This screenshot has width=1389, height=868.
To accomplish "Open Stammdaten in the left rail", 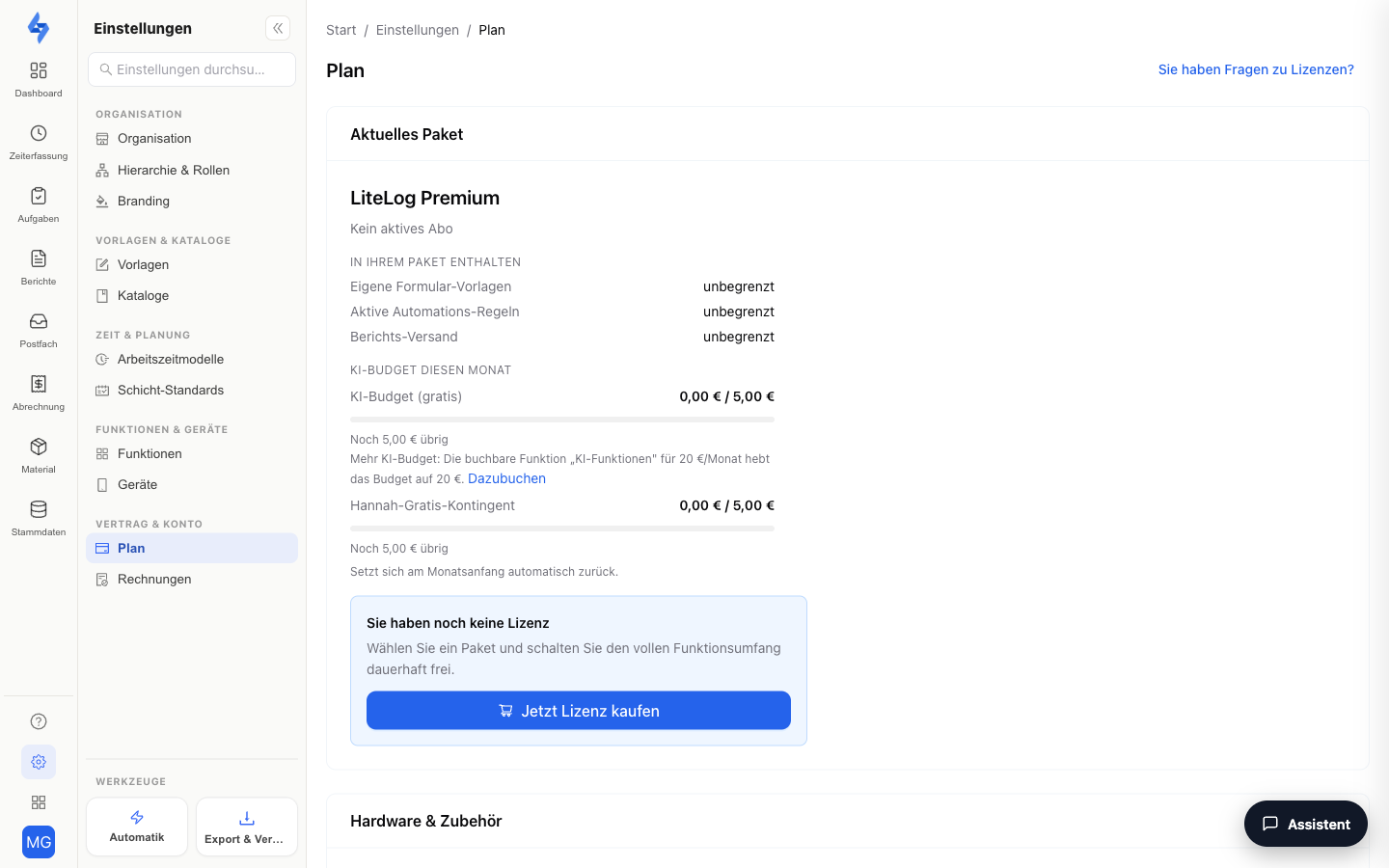I will point(39,519).
